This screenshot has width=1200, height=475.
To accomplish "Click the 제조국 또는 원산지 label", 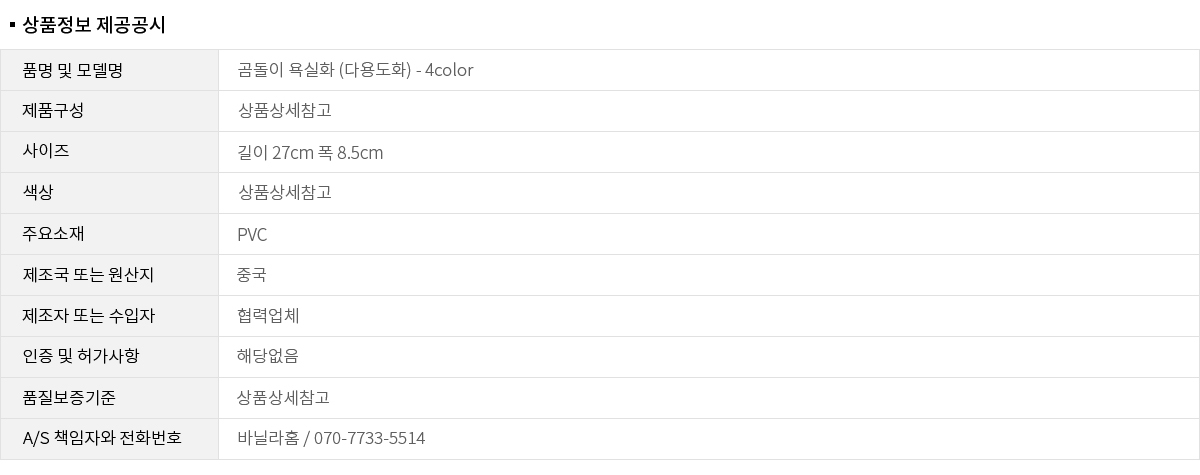I will (x=88, y=275).
